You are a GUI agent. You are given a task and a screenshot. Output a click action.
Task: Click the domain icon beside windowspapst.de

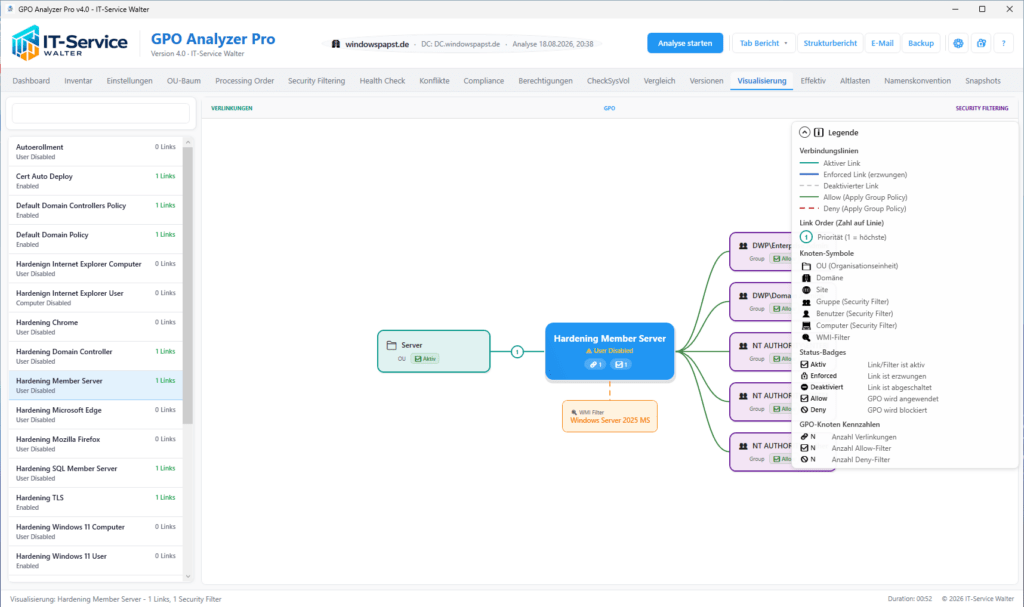point(336,44)
